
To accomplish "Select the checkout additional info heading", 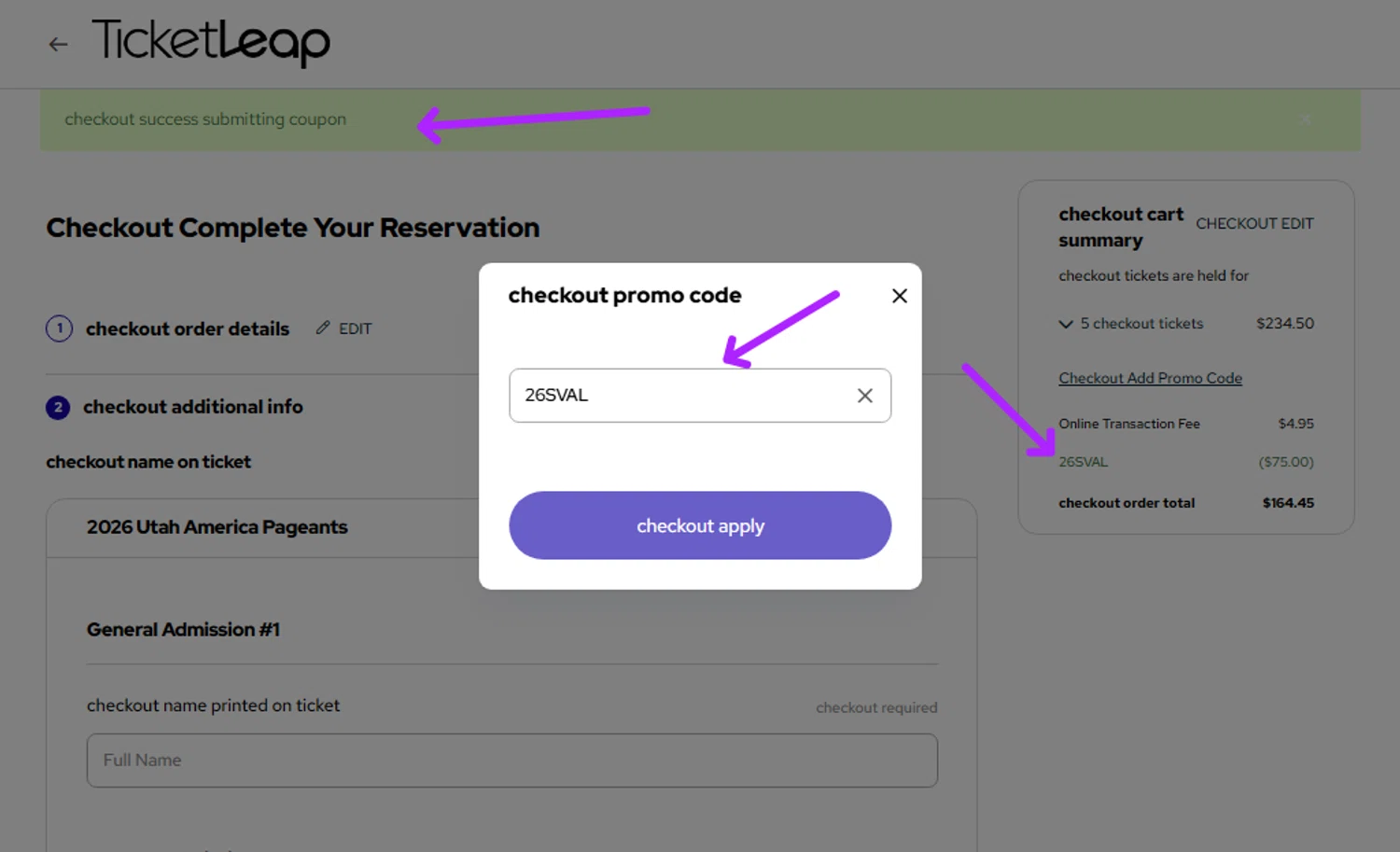I will point(193,407).
